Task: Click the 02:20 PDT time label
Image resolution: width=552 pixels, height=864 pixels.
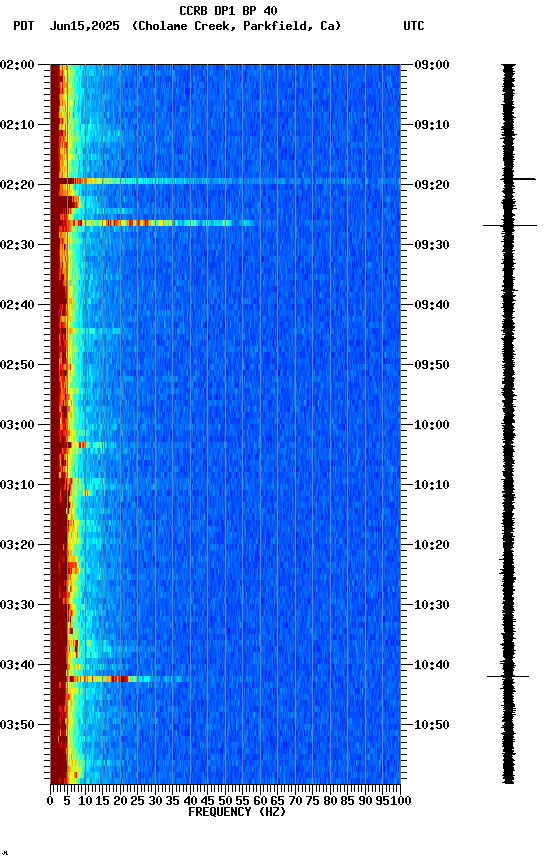Action: pos(17,185)
